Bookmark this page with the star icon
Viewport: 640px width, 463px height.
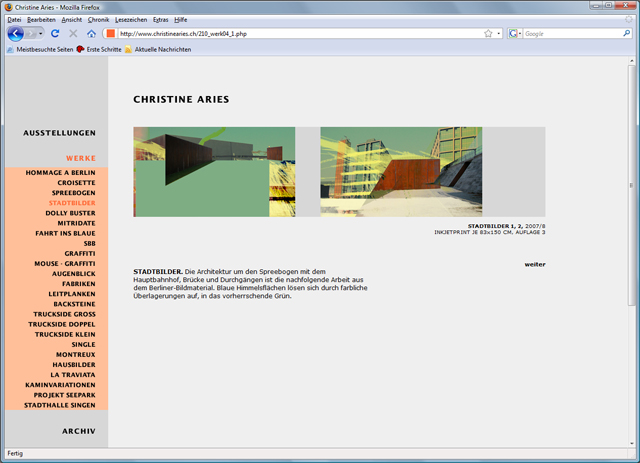pyautogui.click(x=487, y=33)
